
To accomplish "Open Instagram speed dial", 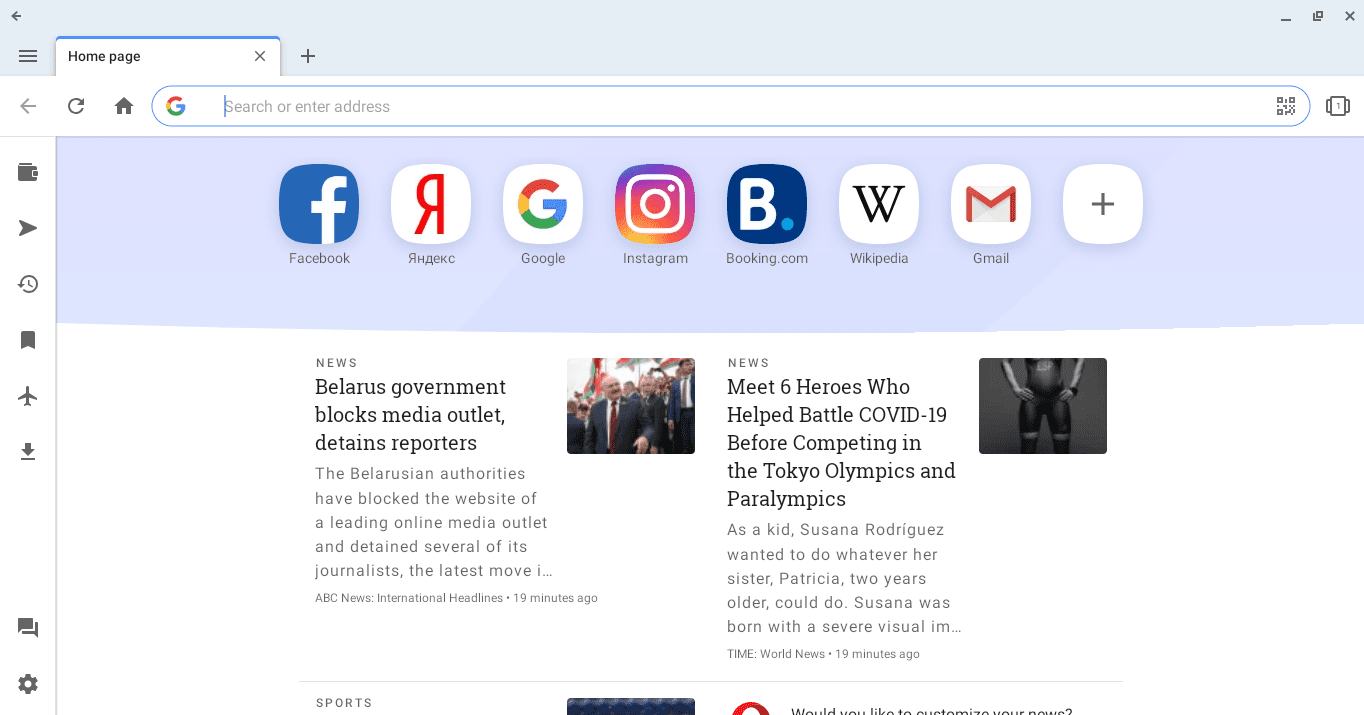I will click(x=655, y=204).
